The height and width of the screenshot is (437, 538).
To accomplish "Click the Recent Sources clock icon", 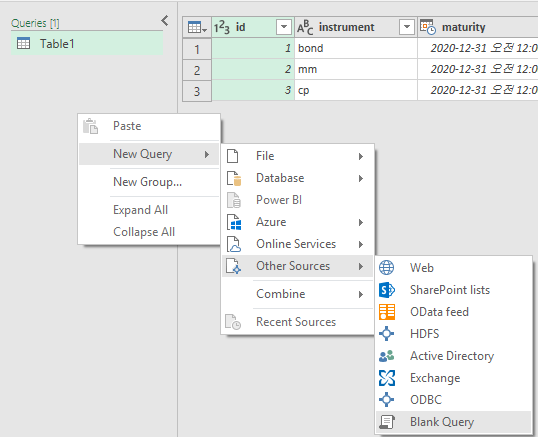I will [x=233, y=322].
